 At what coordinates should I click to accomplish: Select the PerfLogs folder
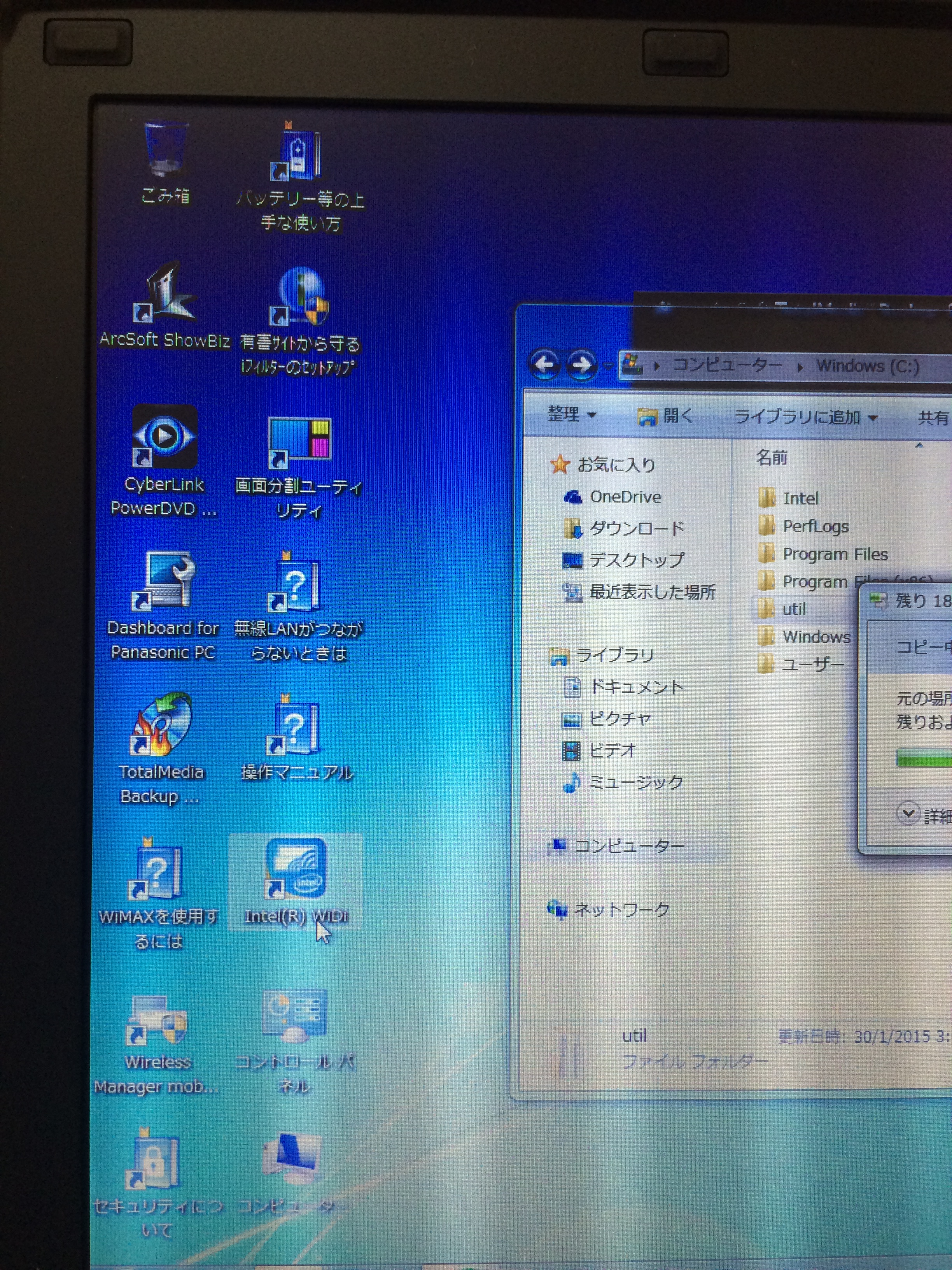803,526
